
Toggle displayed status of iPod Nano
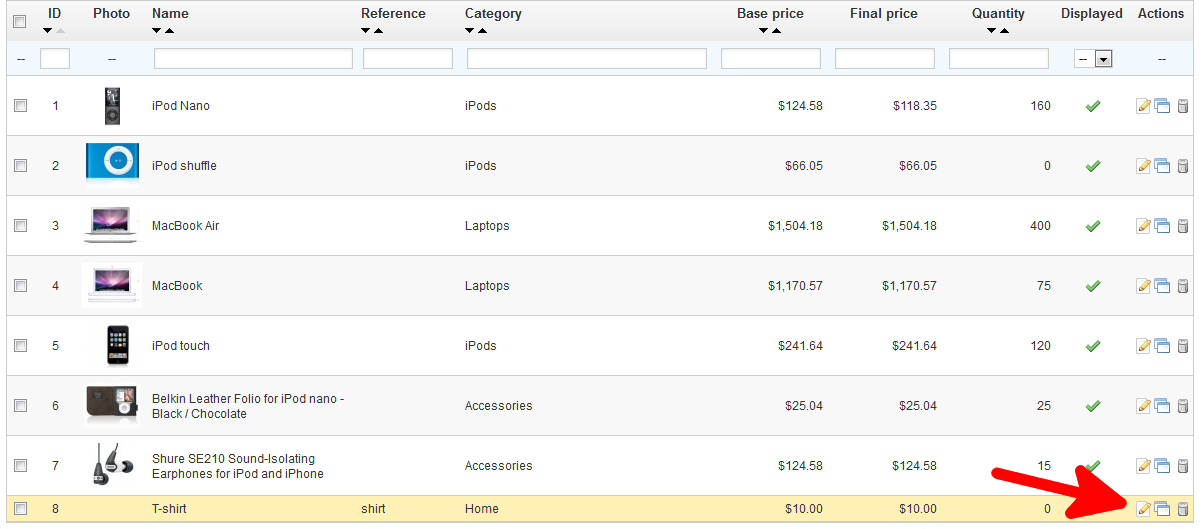coord(1093,106)
